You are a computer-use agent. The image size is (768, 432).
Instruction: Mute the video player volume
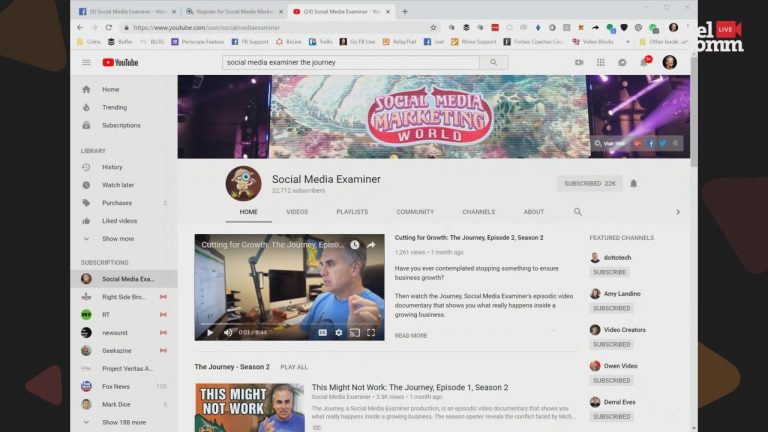[228, 333]
